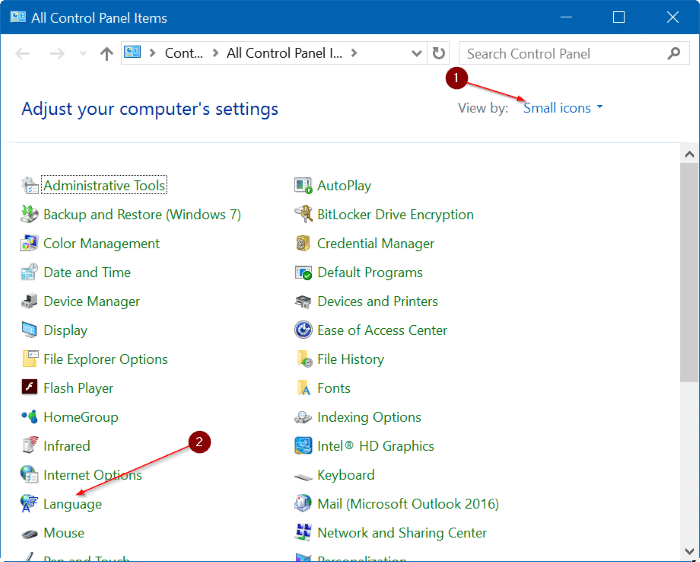Screen dimensions: 700x562
Task: Click the Search Control Panel field
Action: coord(574,54)
